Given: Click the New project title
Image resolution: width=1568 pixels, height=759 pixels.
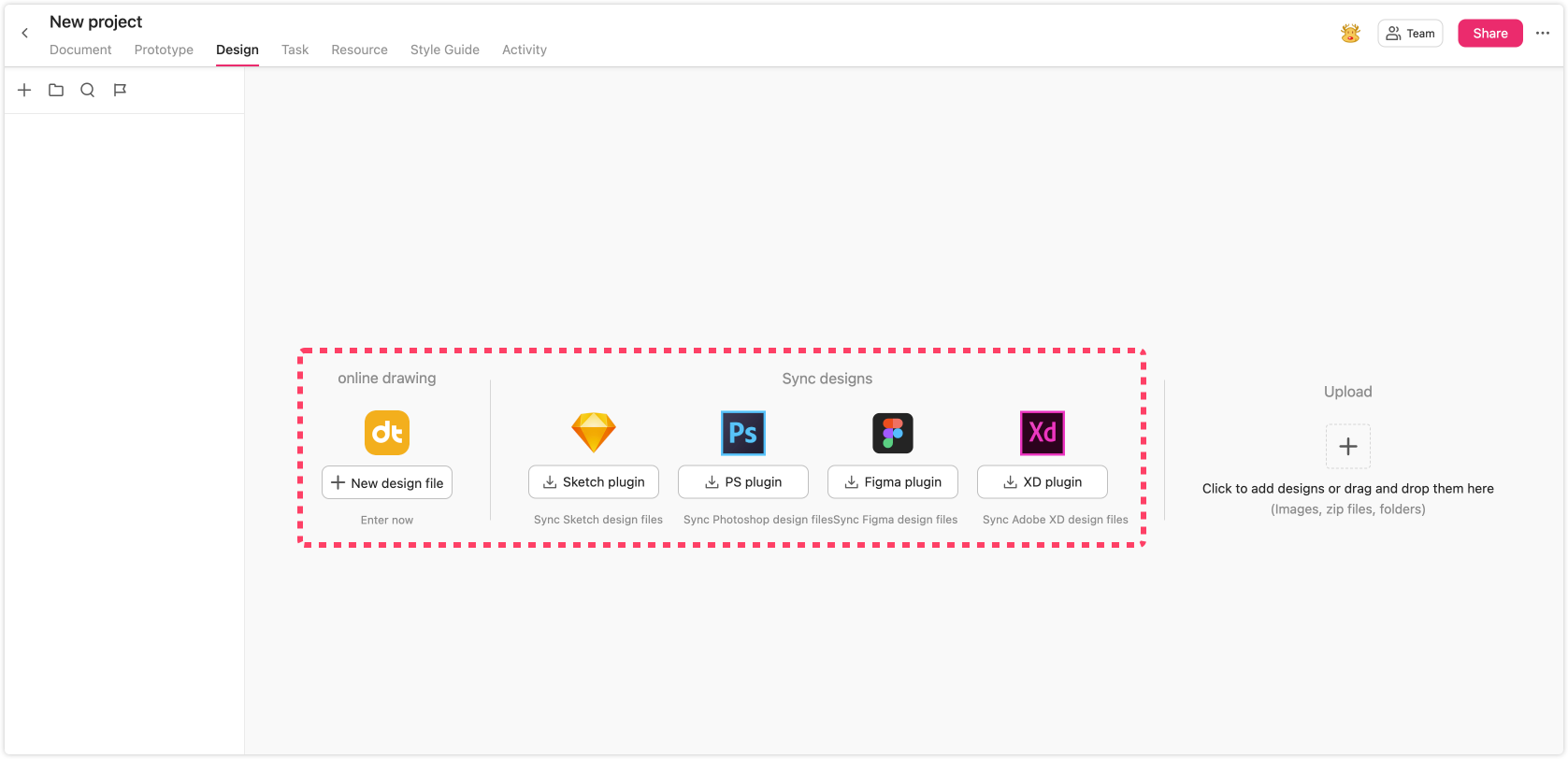Looking at the screenshot, I should click(x=95, y=21).
